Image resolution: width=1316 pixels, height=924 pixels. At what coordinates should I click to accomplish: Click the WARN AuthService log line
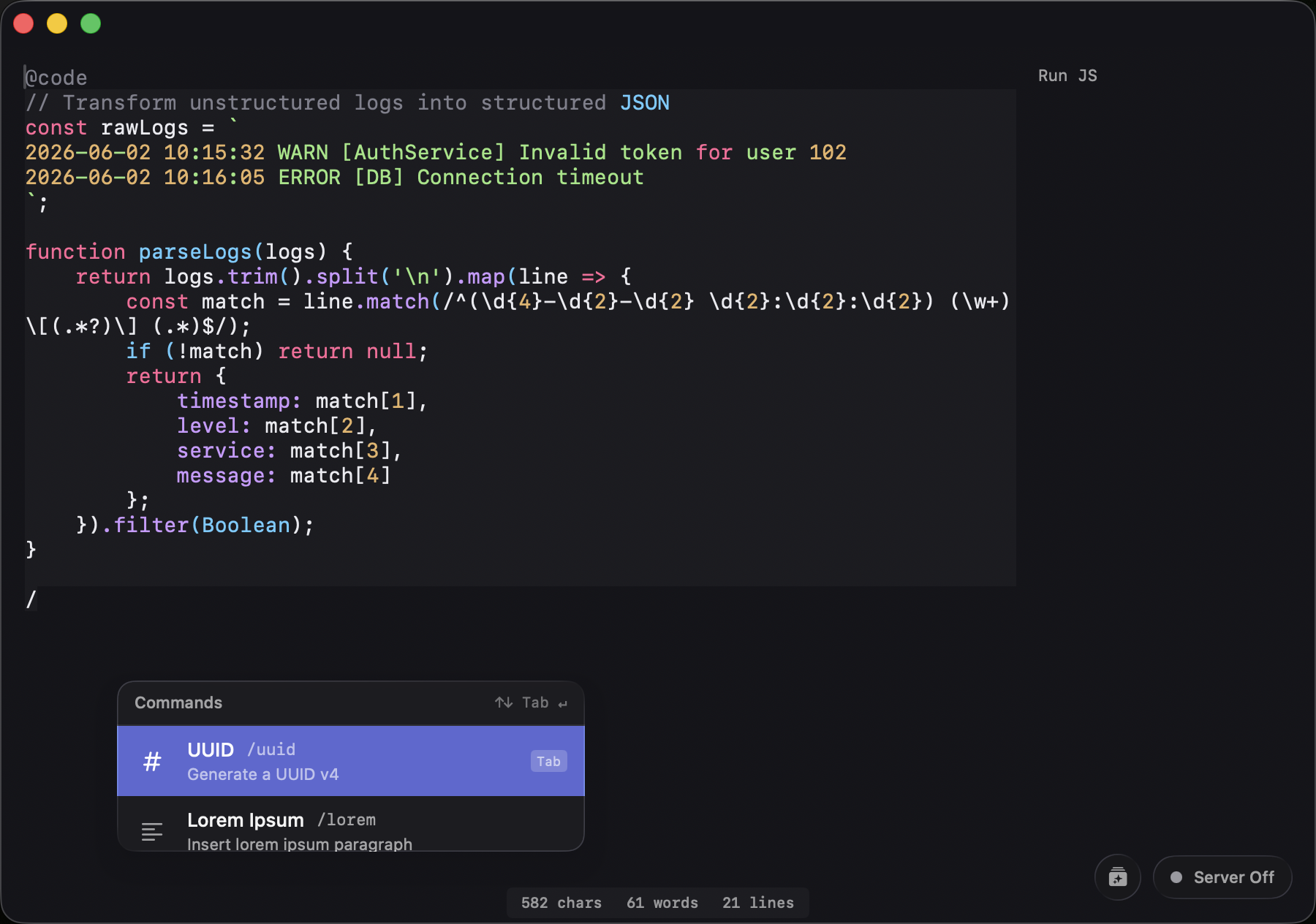tap(436, 152)
